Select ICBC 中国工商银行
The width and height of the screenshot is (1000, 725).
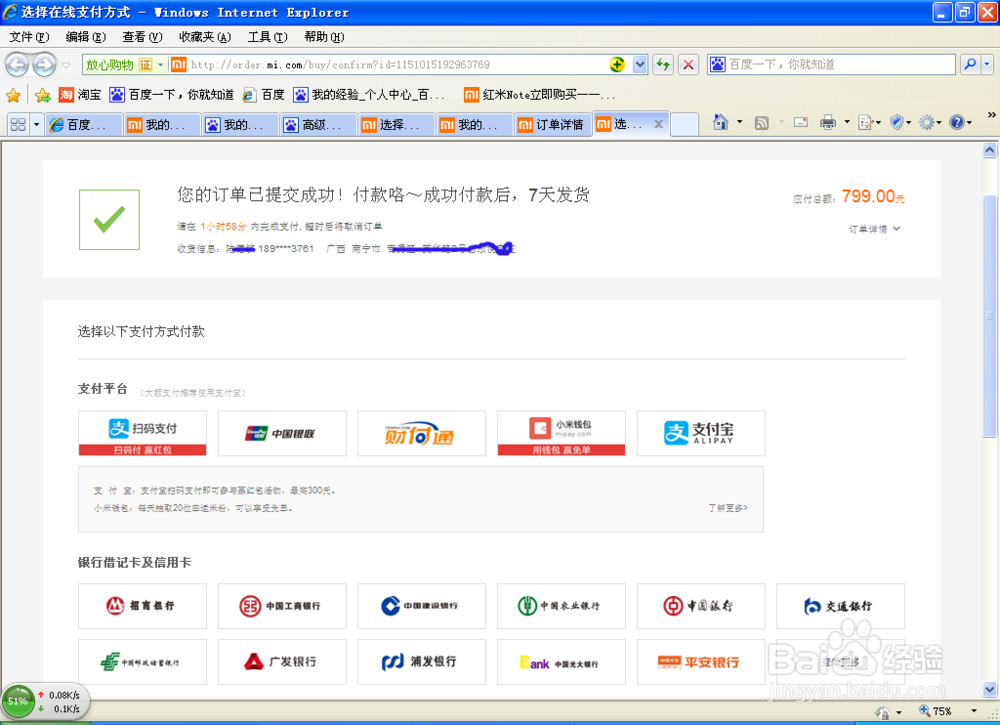[x=282, y=606]
